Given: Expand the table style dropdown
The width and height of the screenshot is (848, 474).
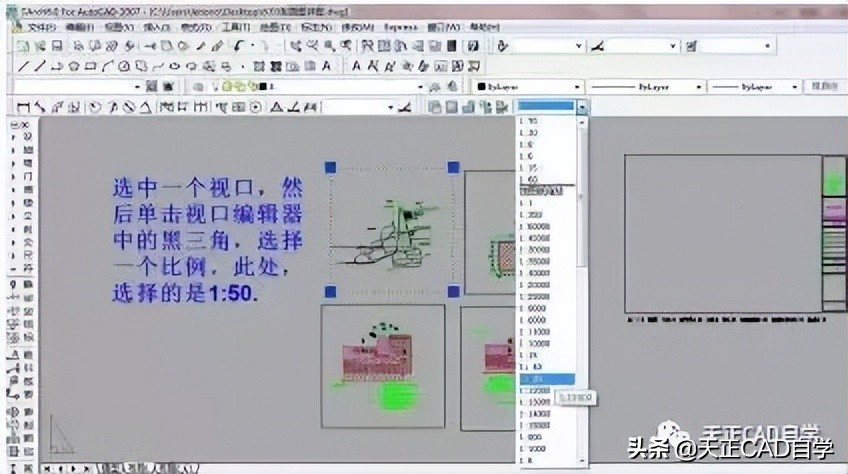Looking at the screenshot, I should 767,47.
